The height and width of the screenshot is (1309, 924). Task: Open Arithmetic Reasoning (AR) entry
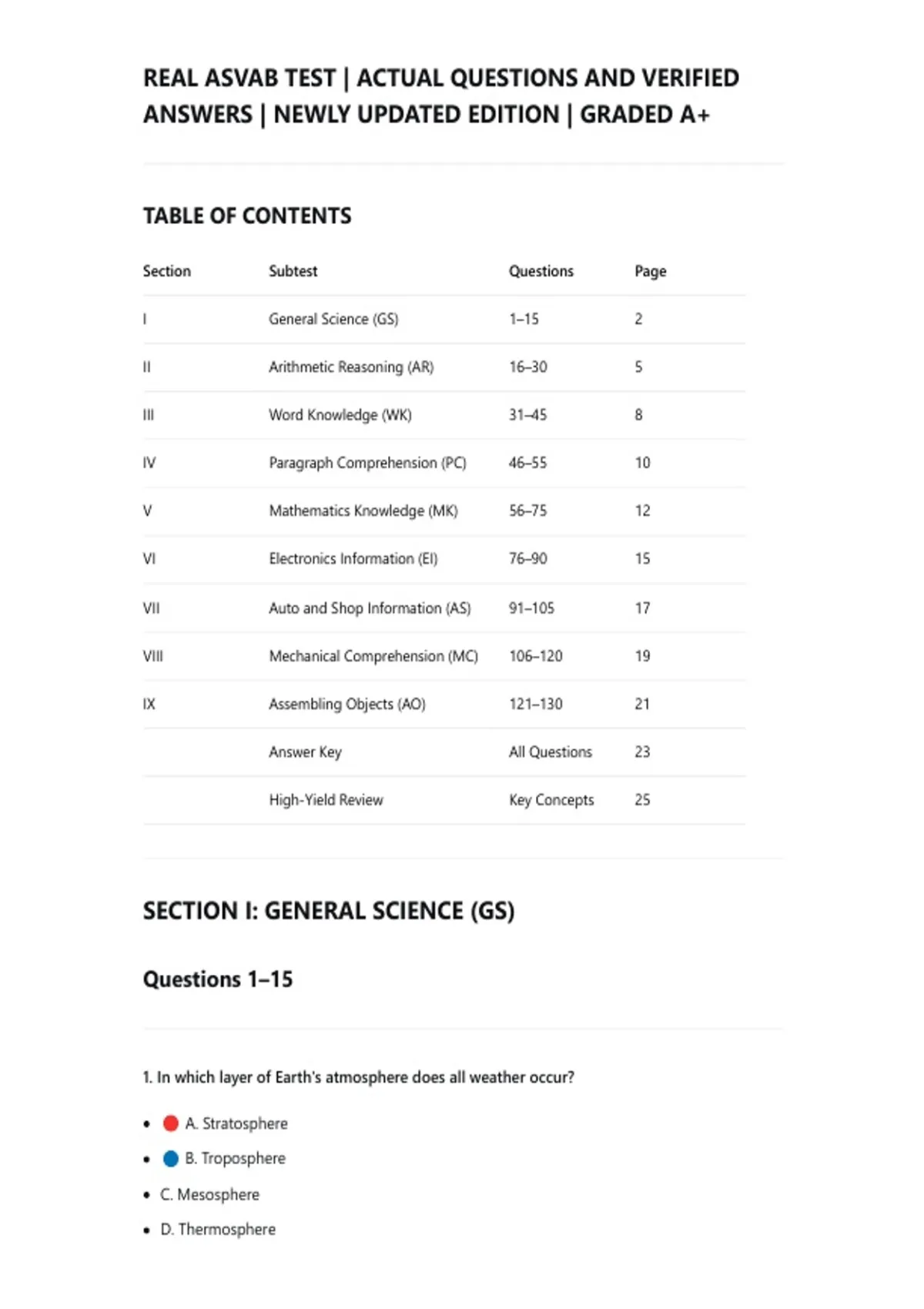click(351, 367)
